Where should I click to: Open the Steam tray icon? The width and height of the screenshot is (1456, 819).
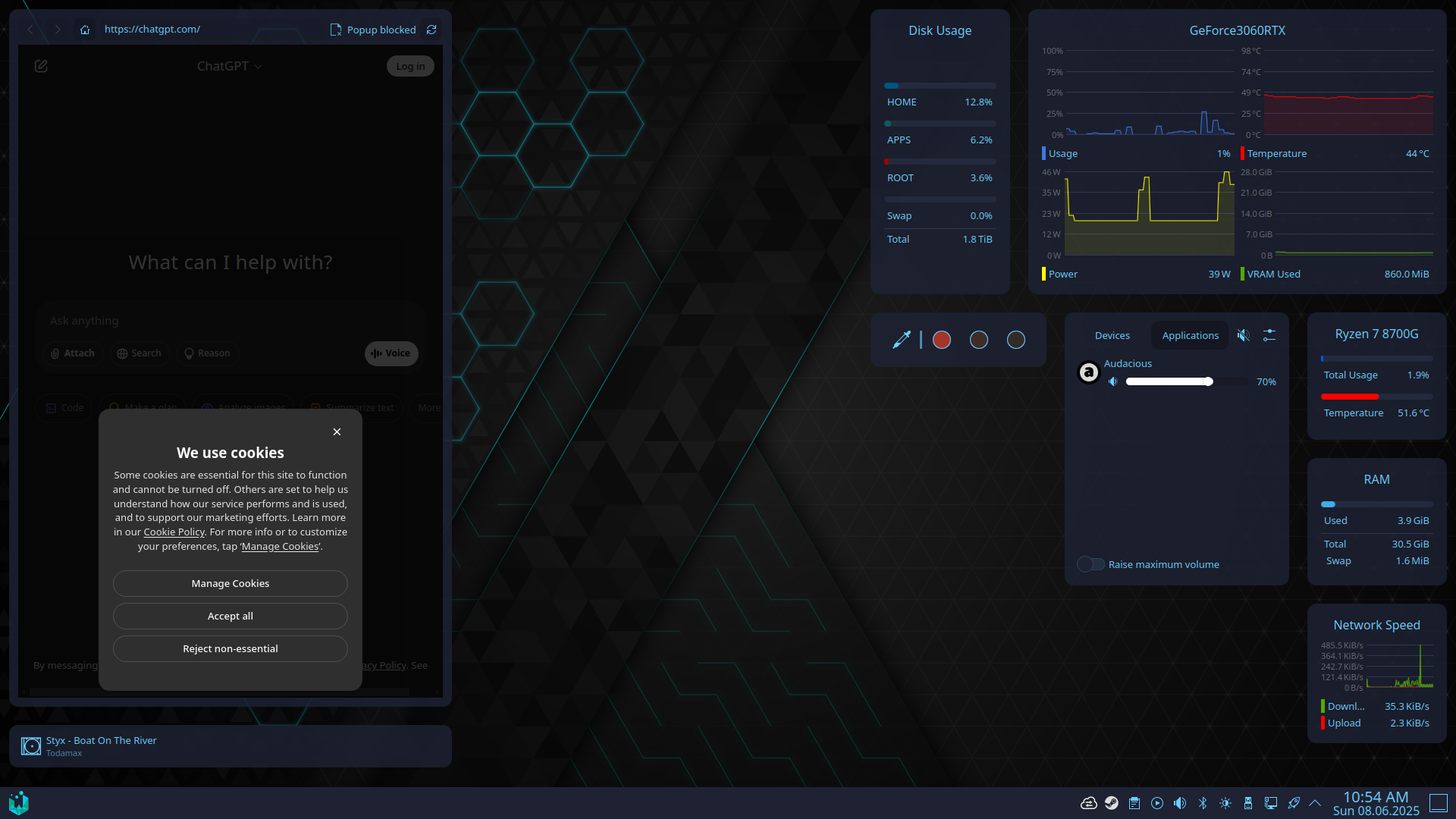point(1112,803)
